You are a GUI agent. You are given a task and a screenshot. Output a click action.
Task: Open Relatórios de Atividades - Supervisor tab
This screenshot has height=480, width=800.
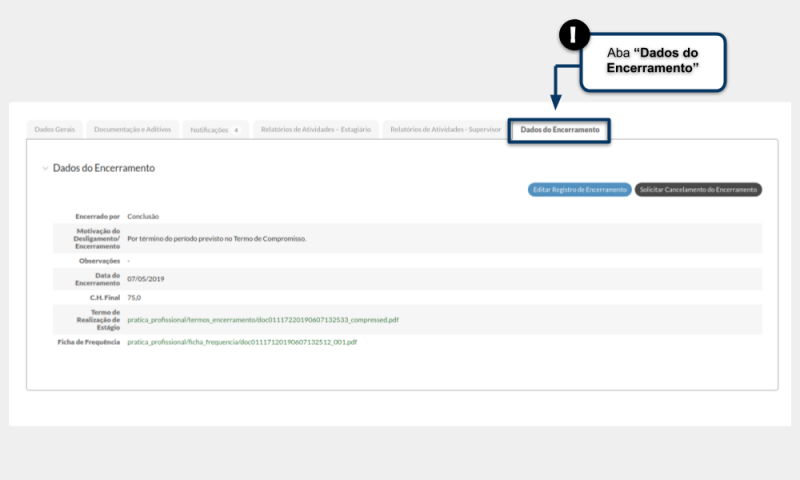click(x=445, y=130)
